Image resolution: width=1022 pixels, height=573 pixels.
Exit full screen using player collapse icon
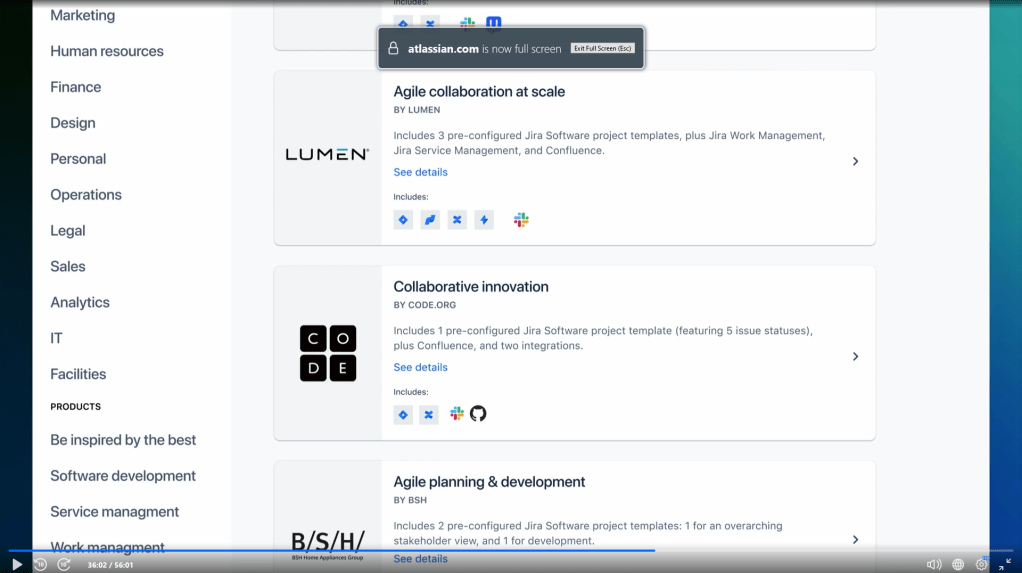[x=1004, y=564]
